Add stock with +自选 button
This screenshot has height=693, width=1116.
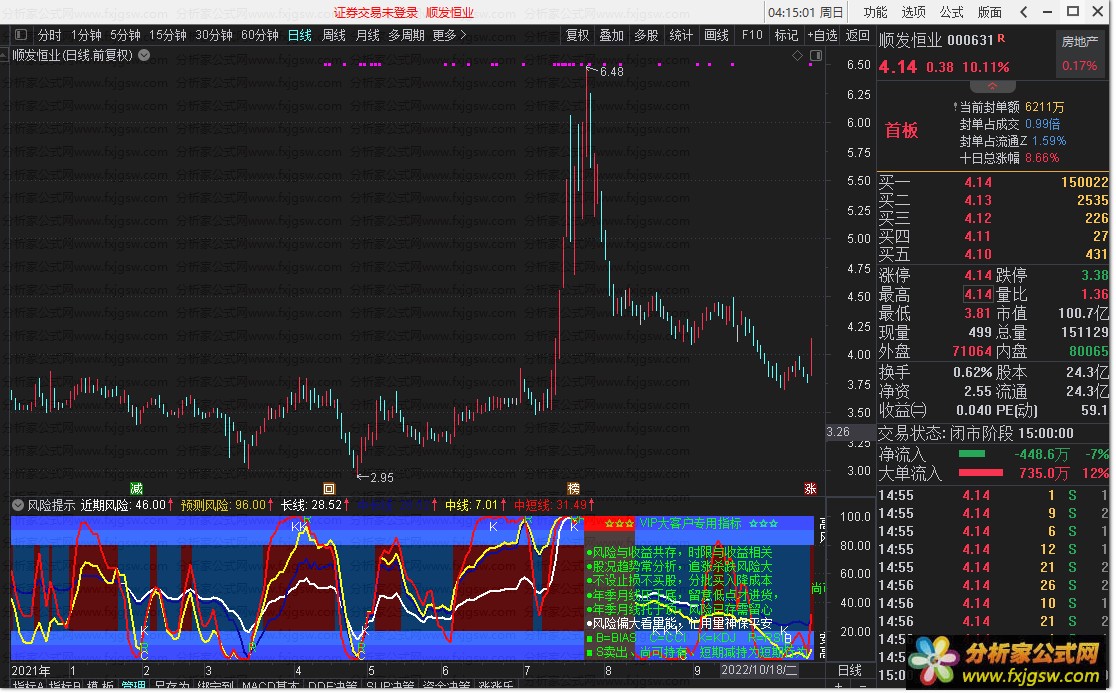pos(822,35)
